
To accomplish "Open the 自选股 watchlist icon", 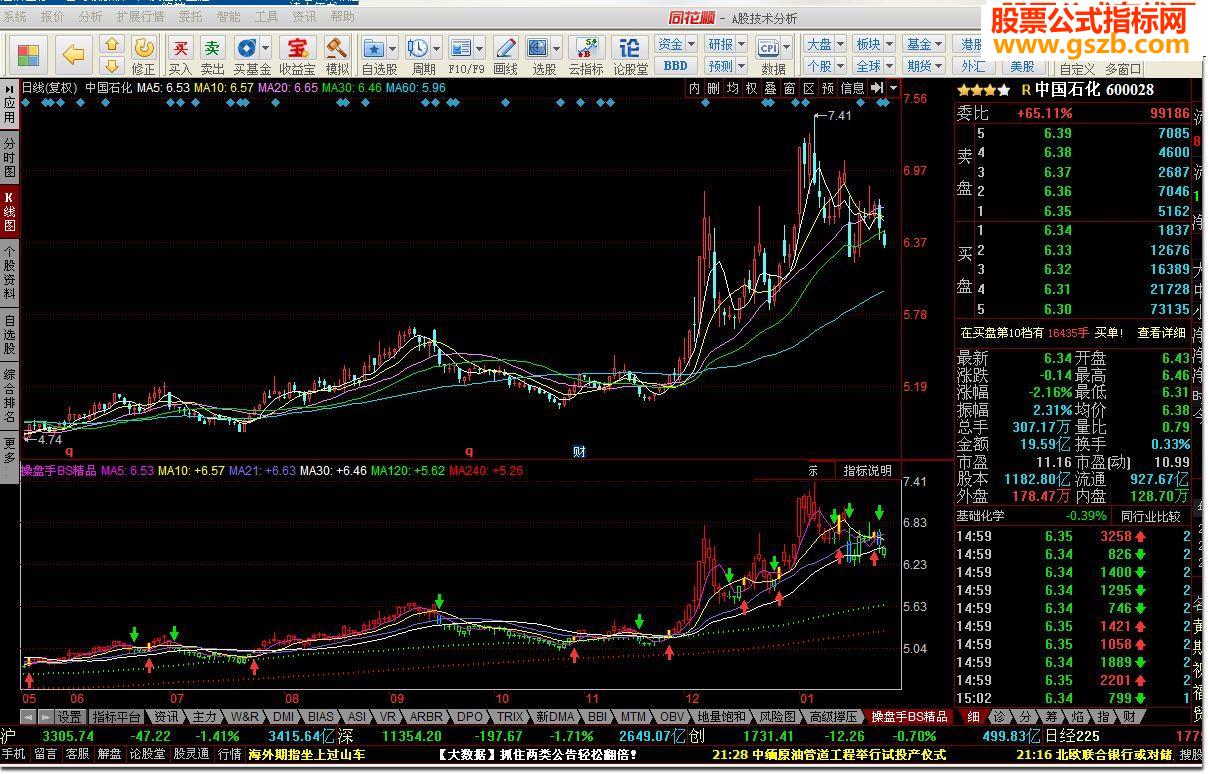I will (374, 56).
